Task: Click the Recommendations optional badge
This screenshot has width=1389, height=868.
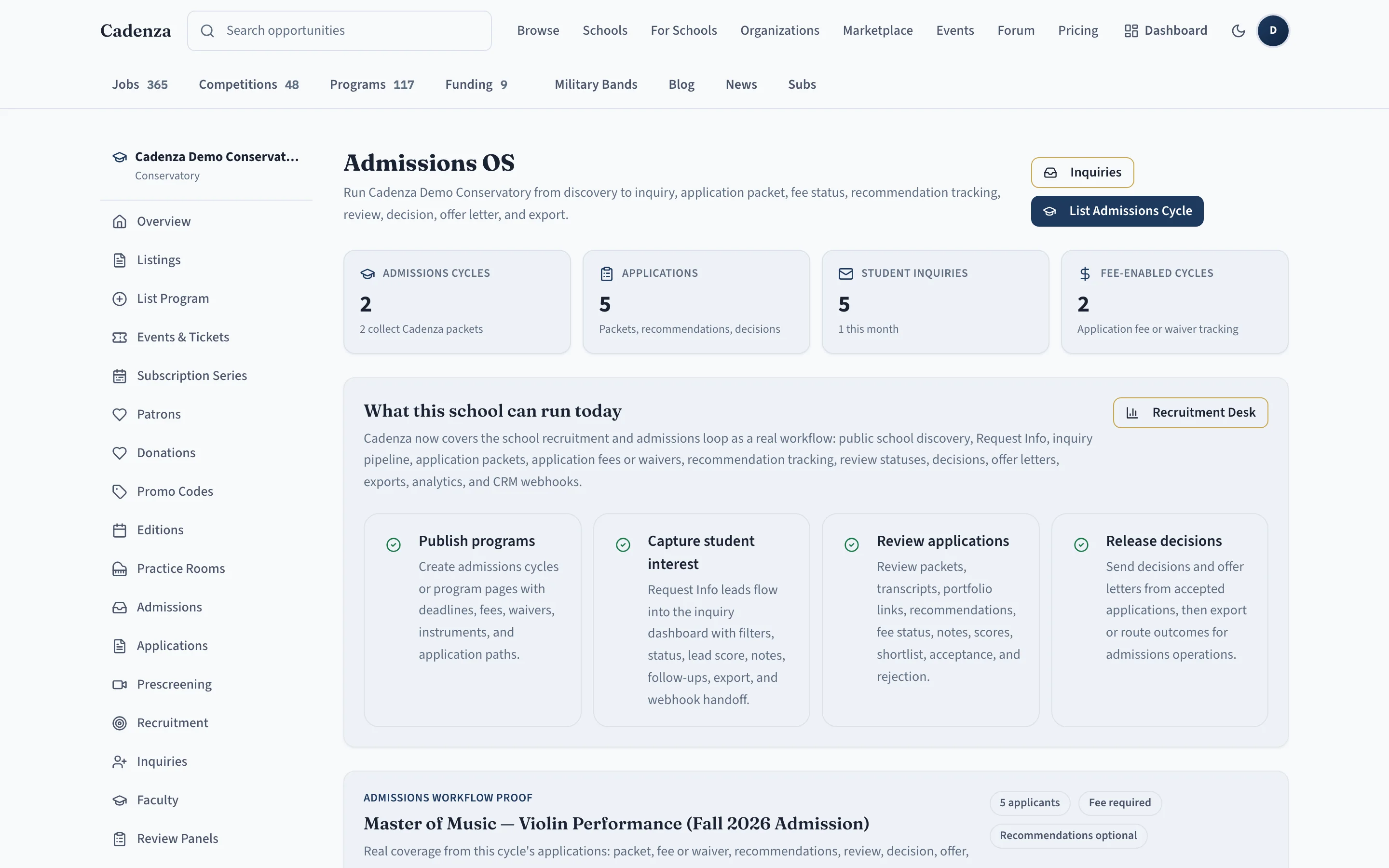Action: (x=1068, y=835)
